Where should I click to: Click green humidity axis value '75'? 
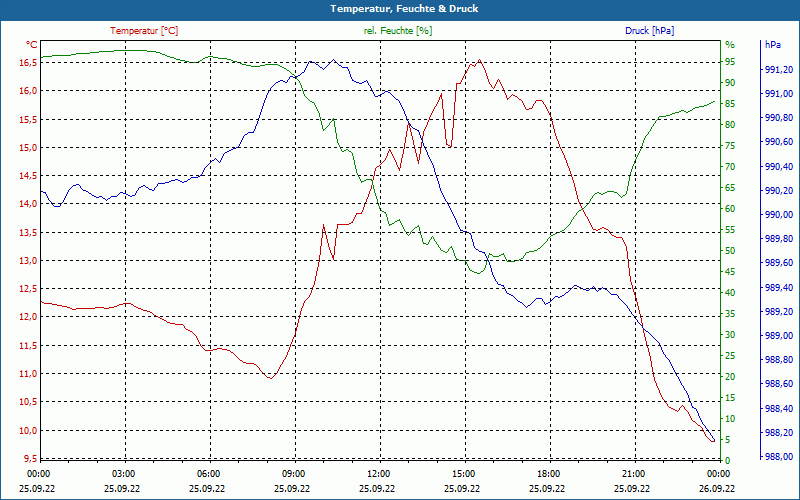point(730,146)
